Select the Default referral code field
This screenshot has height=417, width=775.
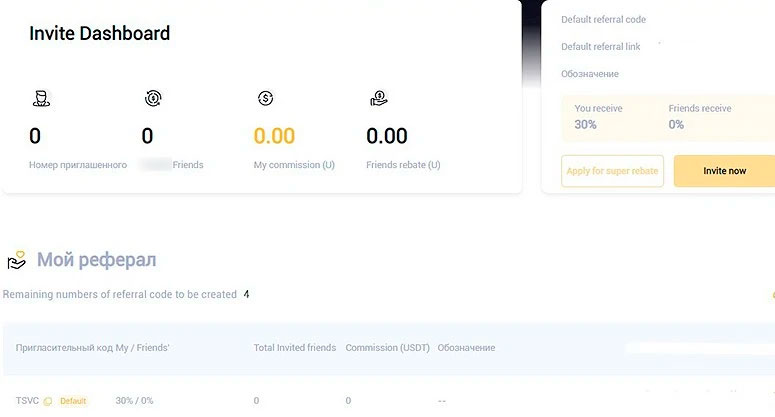point(603,19)
